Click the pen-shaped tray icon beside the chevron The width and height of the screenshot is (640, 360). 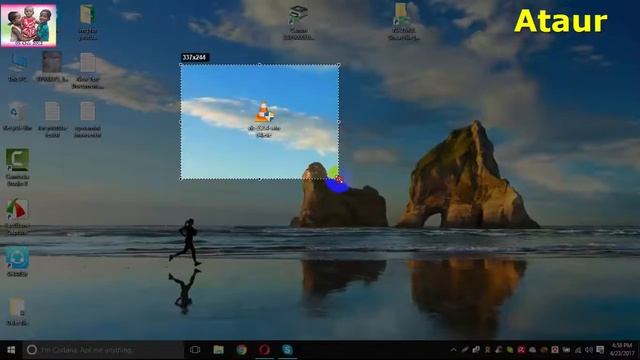(x=465, y=350)
